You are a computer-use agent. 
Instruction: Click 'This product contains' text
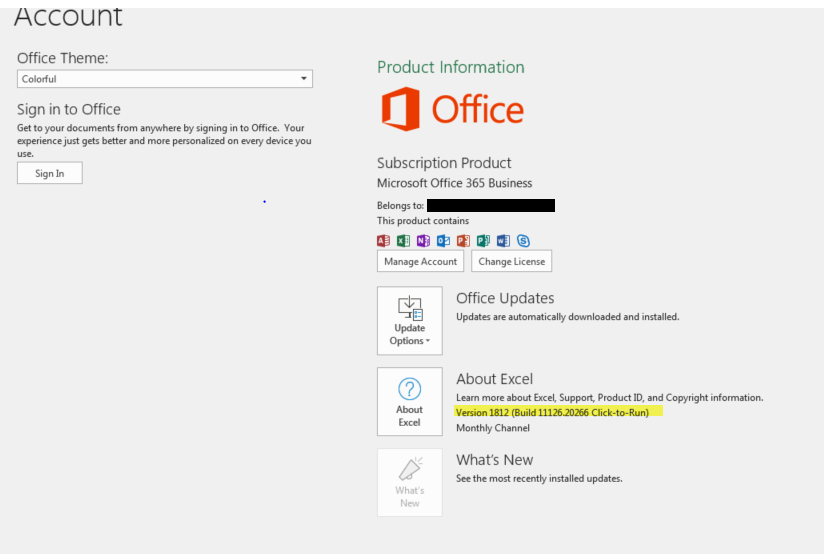pos(423,221)
